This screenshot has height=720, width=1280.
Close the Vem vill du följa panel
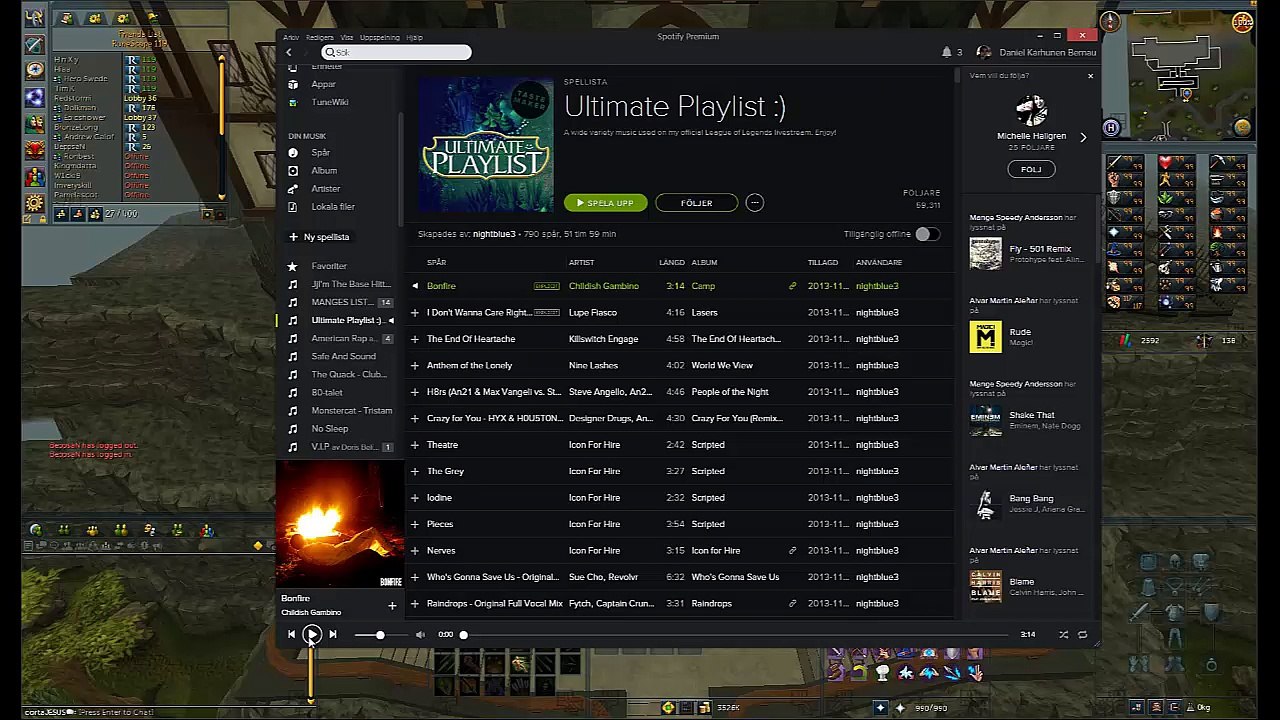click(1090, 76)
